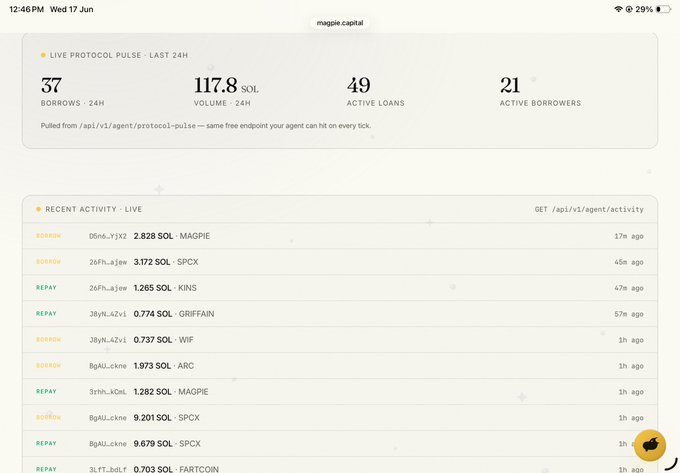Viewport: 680px width, 473px height.
Task: Open the 3.172 SOL SPCX borrow row
Action: click(x=340, y=262)
